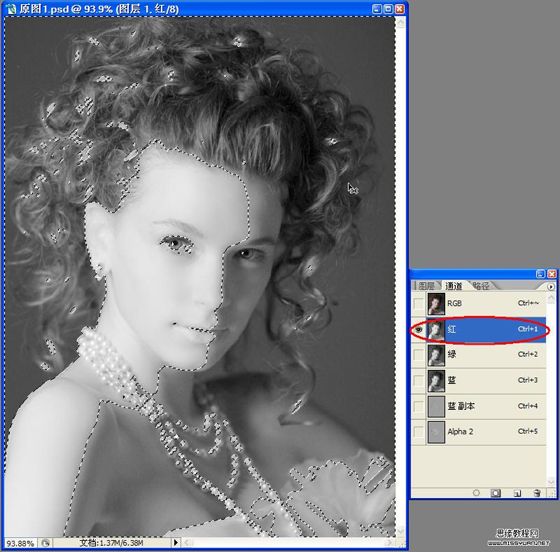Close the Channels panel window
Viewport: 560px width, 552px height.
click(x=552, y=274)
